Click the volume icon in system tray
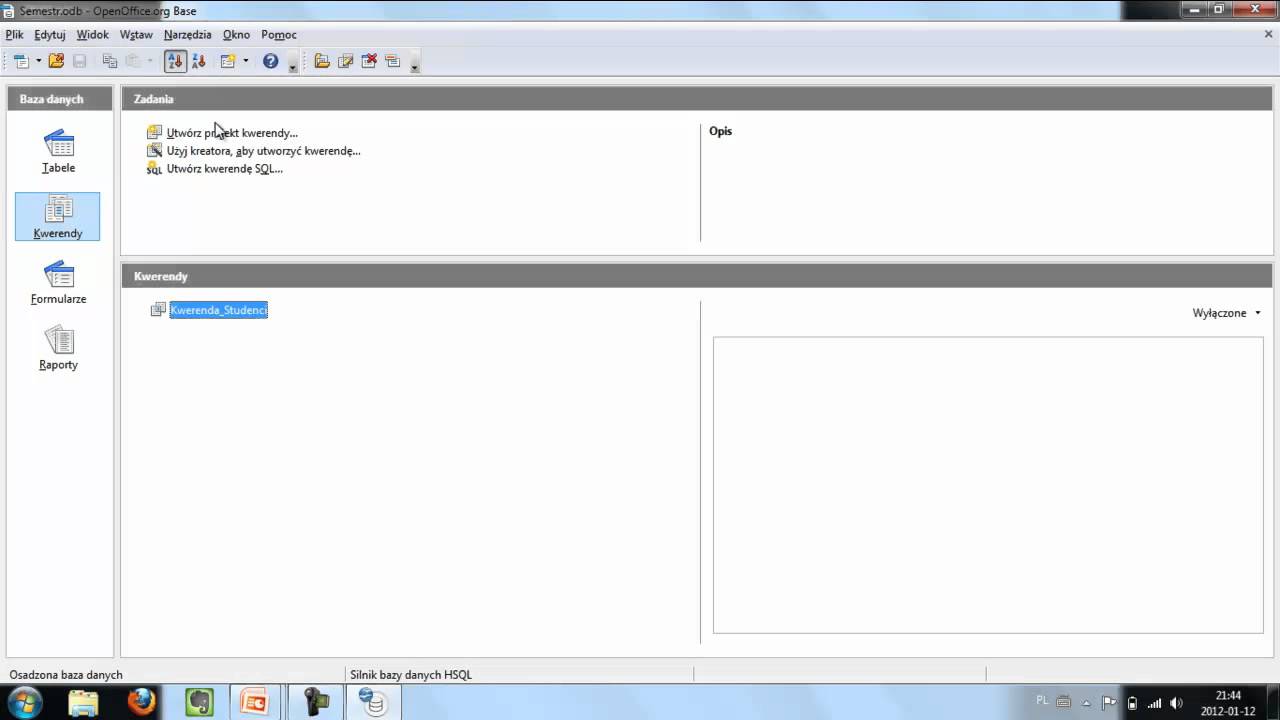 [x=1176, y=702]
